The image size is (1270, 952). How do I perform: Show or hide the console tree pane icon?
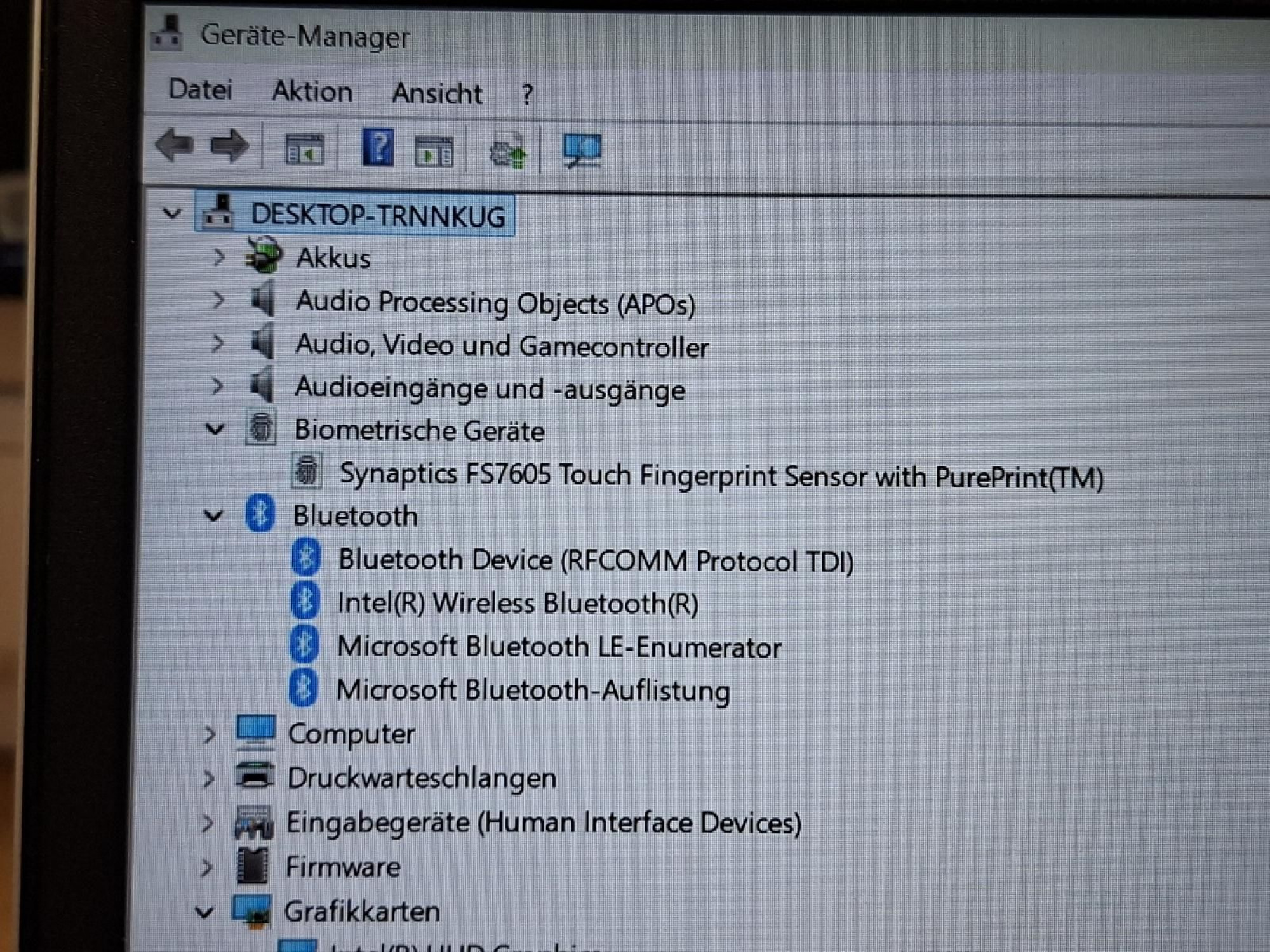pos(304,150)
